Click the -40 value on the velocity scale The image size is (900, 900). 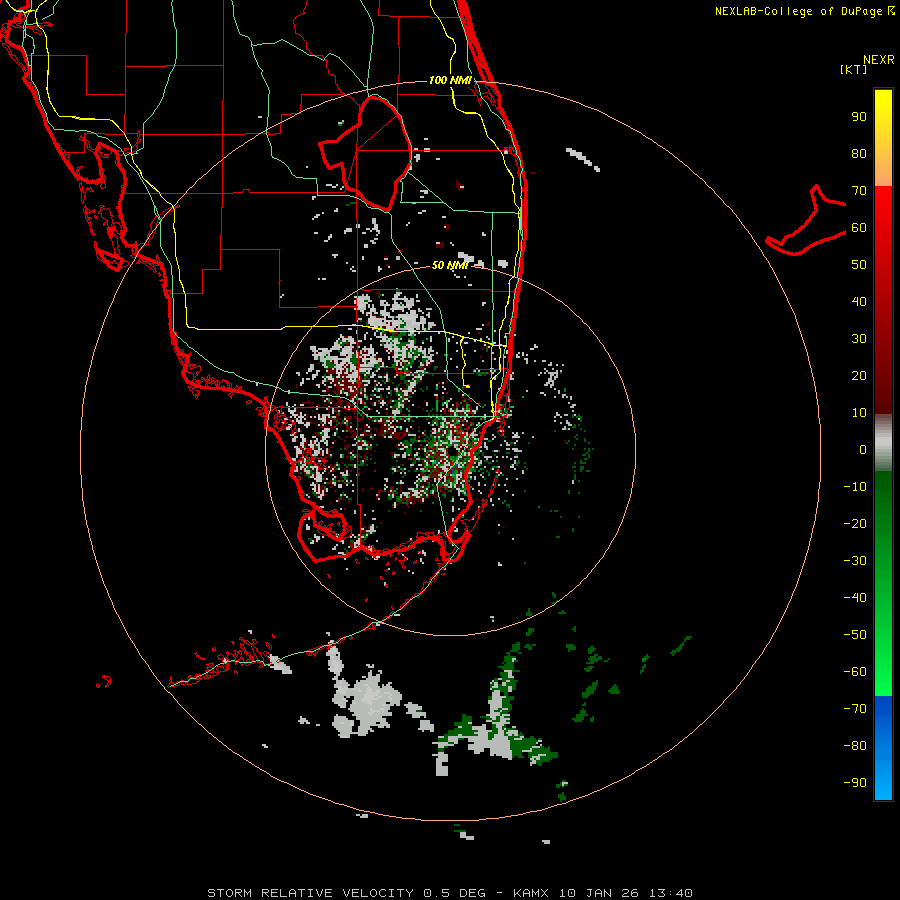(855, 598)
